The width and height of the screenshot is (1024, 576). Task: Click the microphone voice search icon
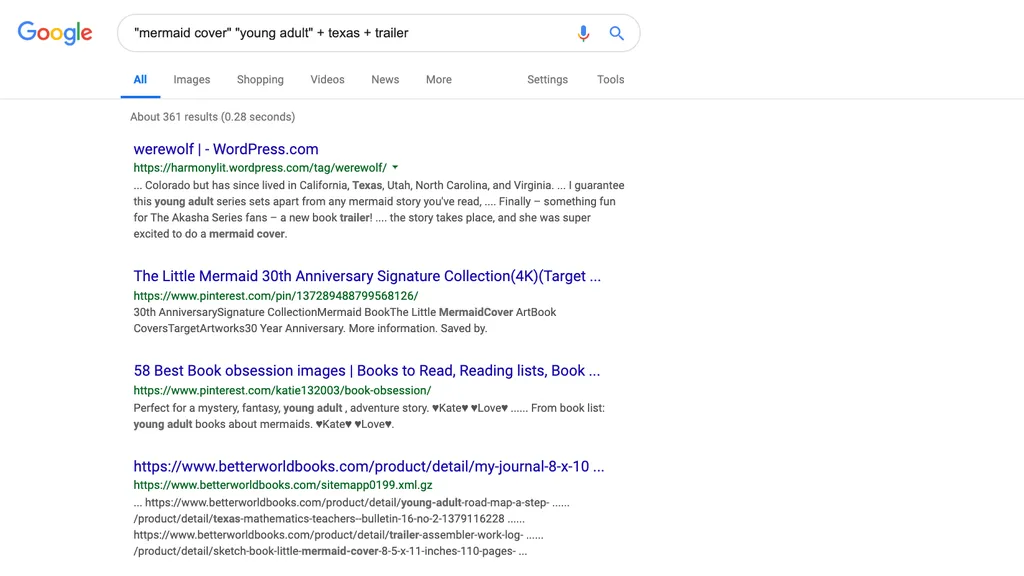click(x=583, y=33)
